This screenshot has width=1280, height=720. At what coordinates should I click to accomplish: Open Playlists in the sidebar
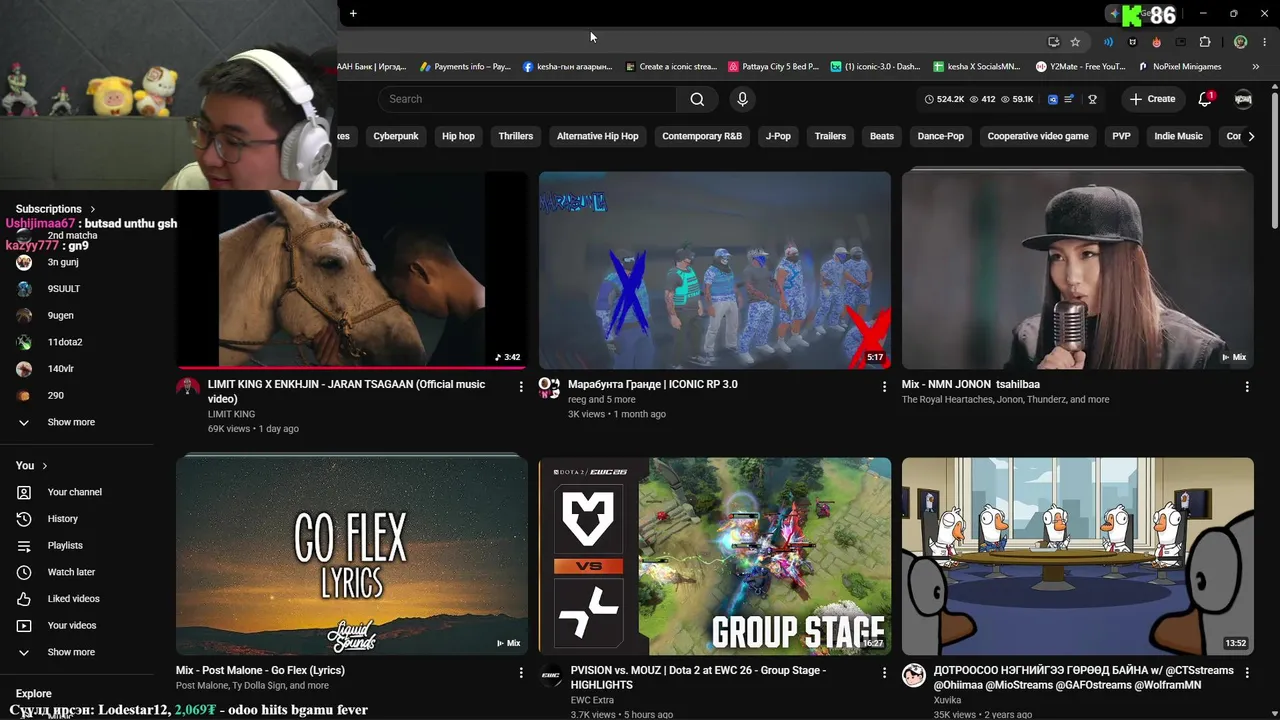click(65, 546)
